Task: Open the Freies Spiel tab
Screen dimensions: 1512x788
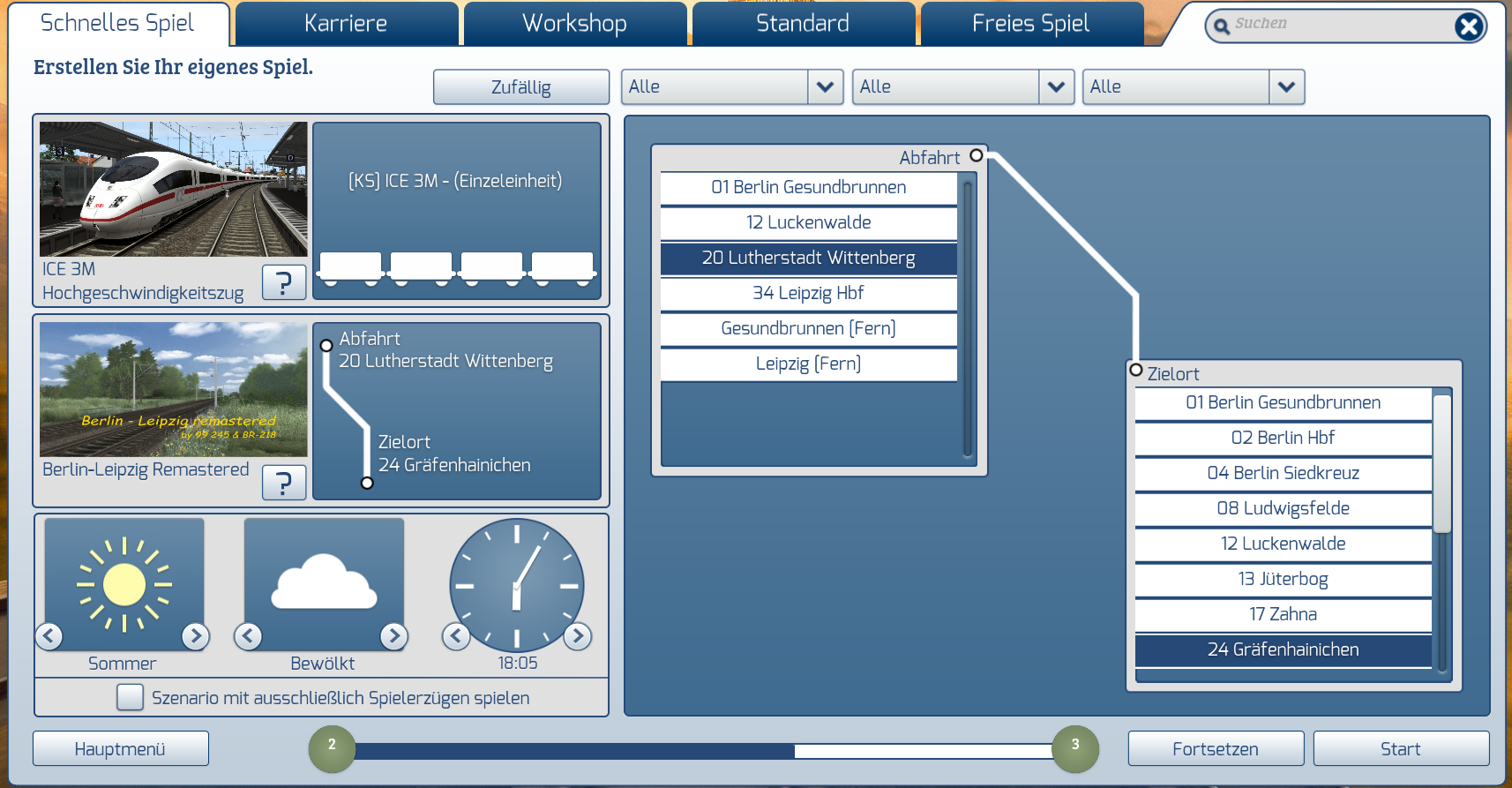Action: tap(1030, 24)
